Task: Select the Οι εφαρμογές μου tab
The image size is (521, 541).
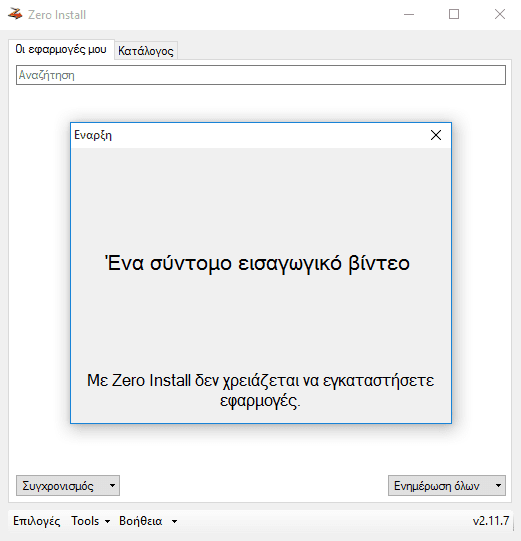Action: pyautogui.click(x=61, y=49)
